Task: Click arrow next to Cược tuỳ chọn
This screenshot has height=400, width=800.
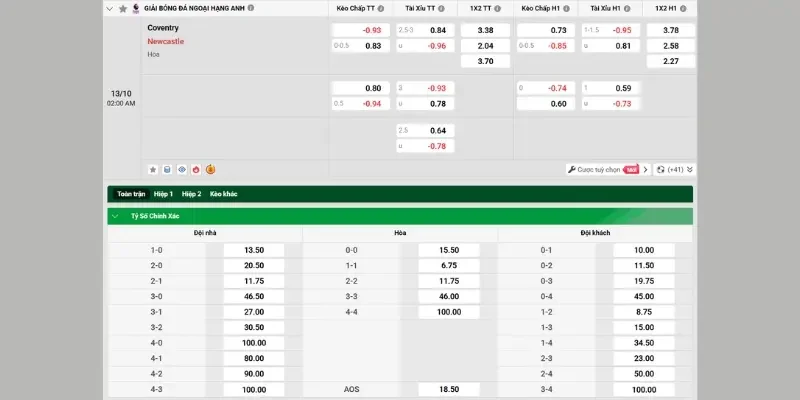Action: click(x=645, y=169)
